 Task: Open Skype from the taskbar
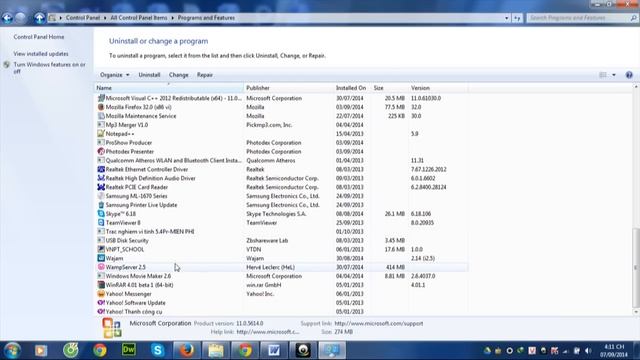158,350
